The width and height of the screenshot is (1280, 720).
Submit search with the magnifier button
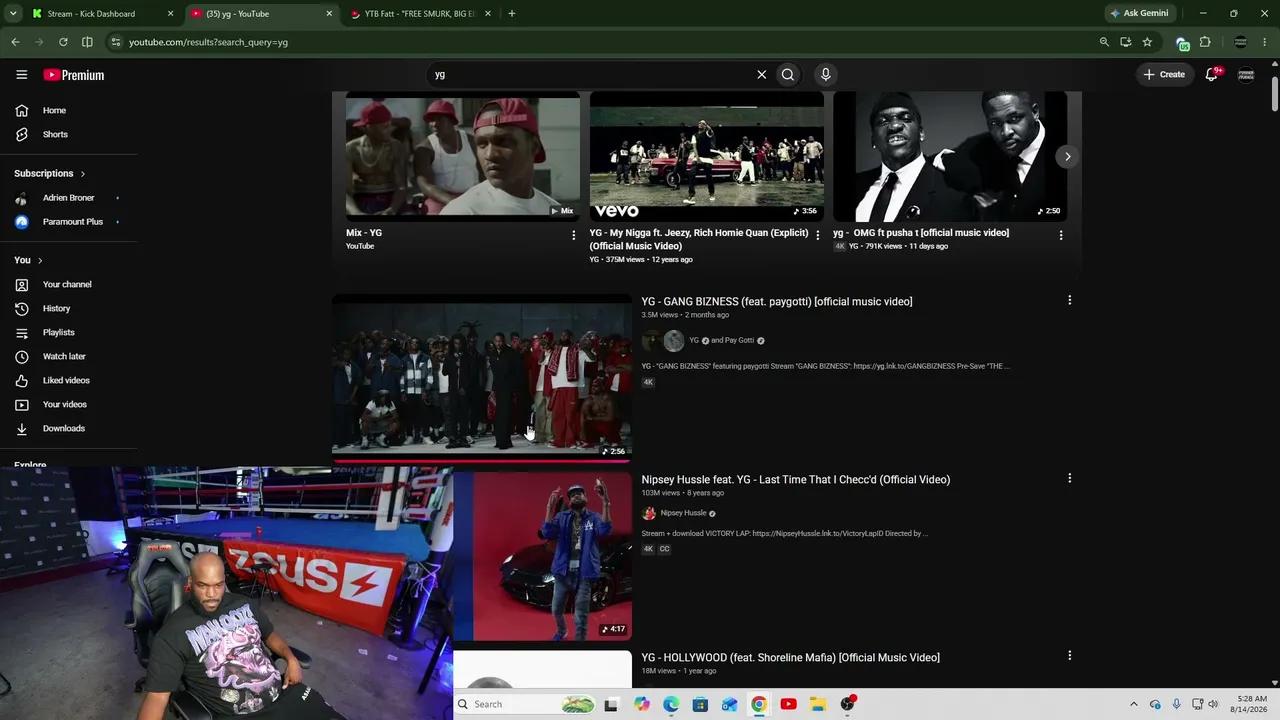(x=788, y=74)
